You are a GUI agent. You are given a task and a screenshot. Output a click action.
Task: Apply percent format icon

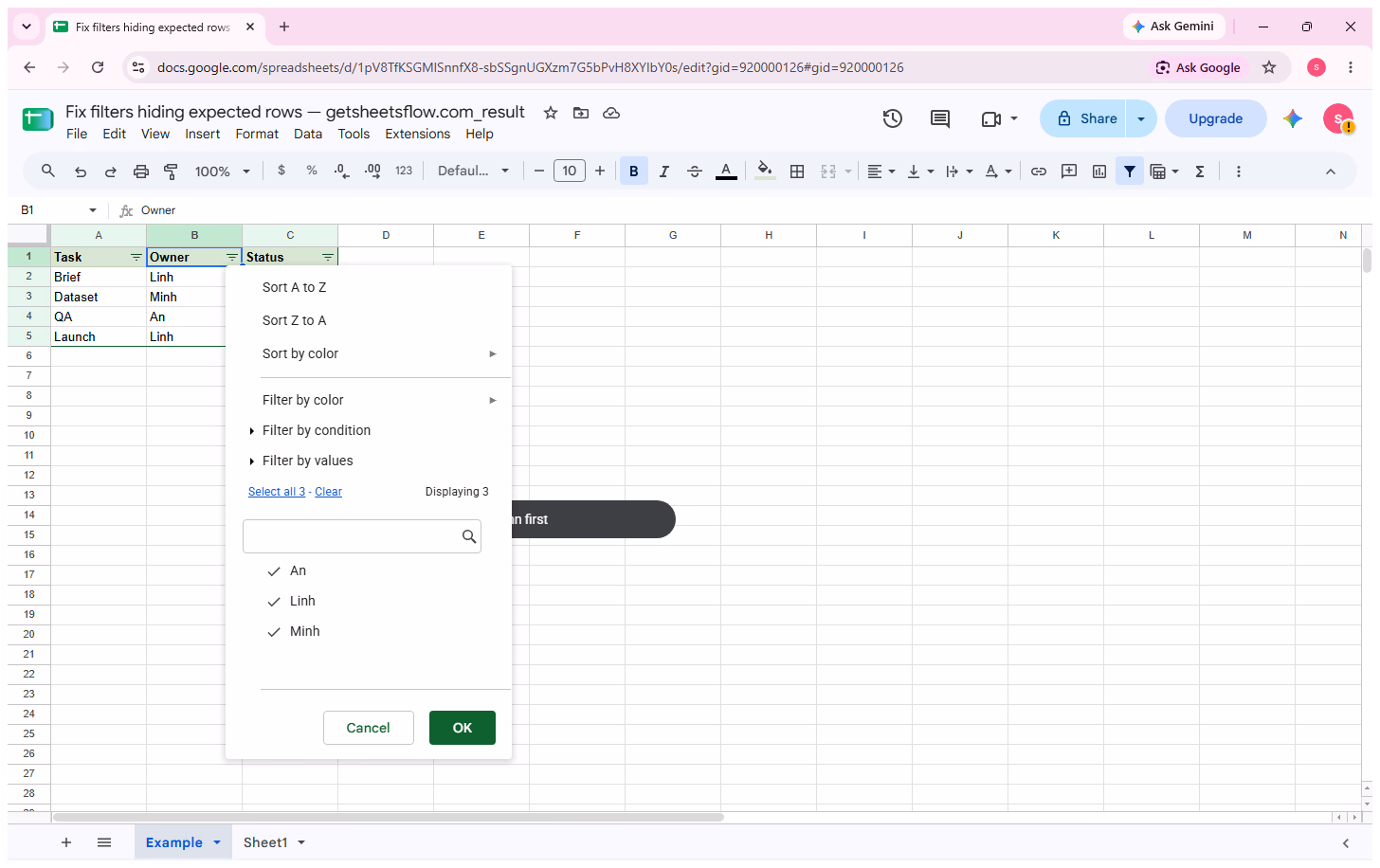(312, 171)
